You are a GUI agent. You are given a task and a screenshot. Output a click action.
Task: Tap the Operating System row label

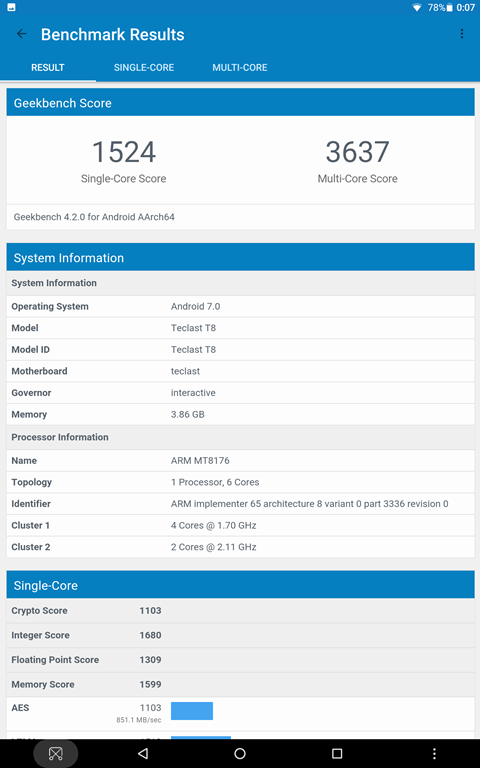[x=50, y=307]
